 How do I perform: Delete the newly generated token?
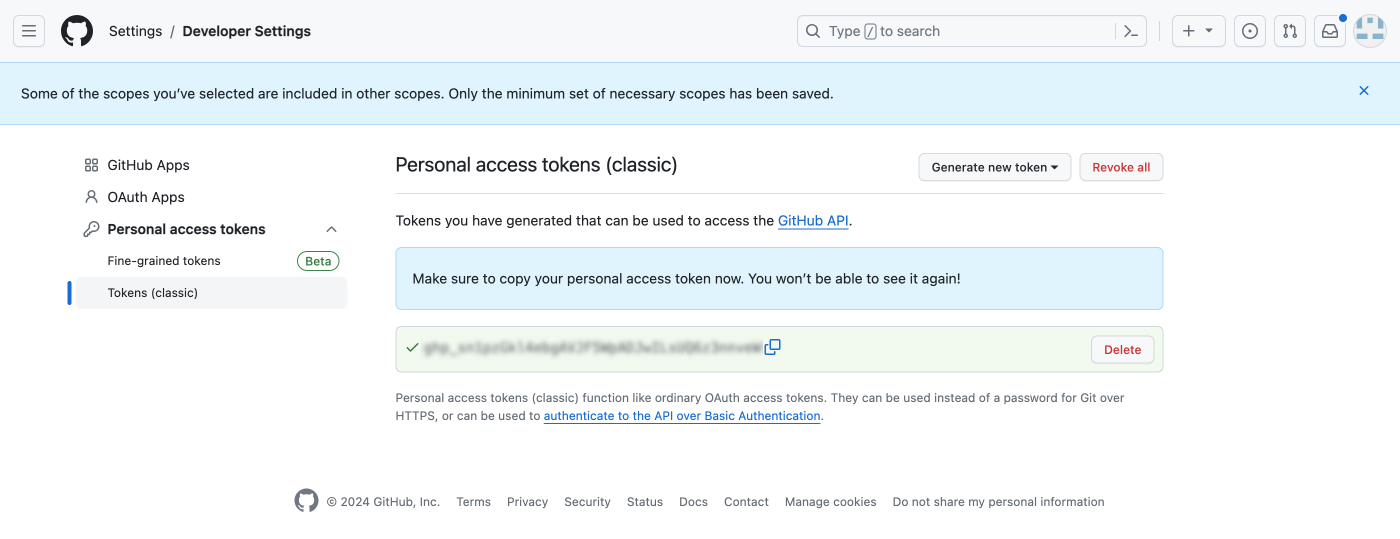1122,350
